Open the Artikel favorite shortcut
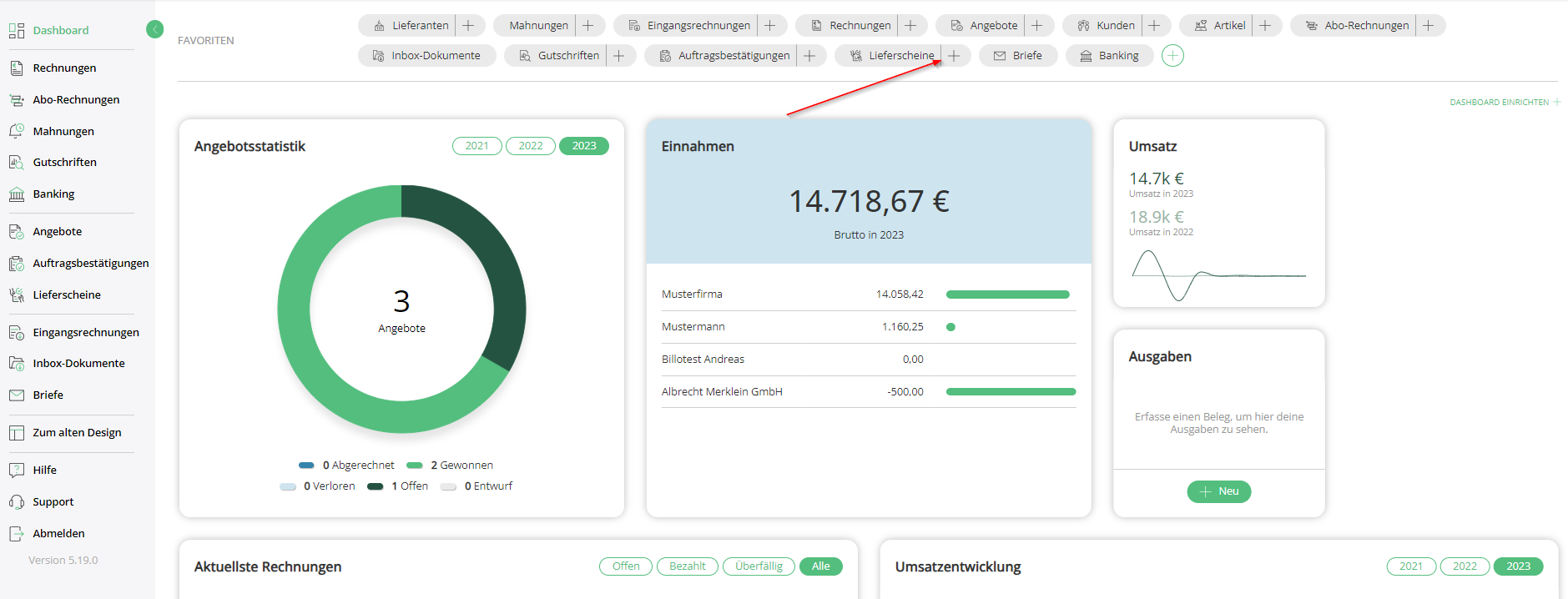Screen dimensions: 1568x599 pos(1219,26)
